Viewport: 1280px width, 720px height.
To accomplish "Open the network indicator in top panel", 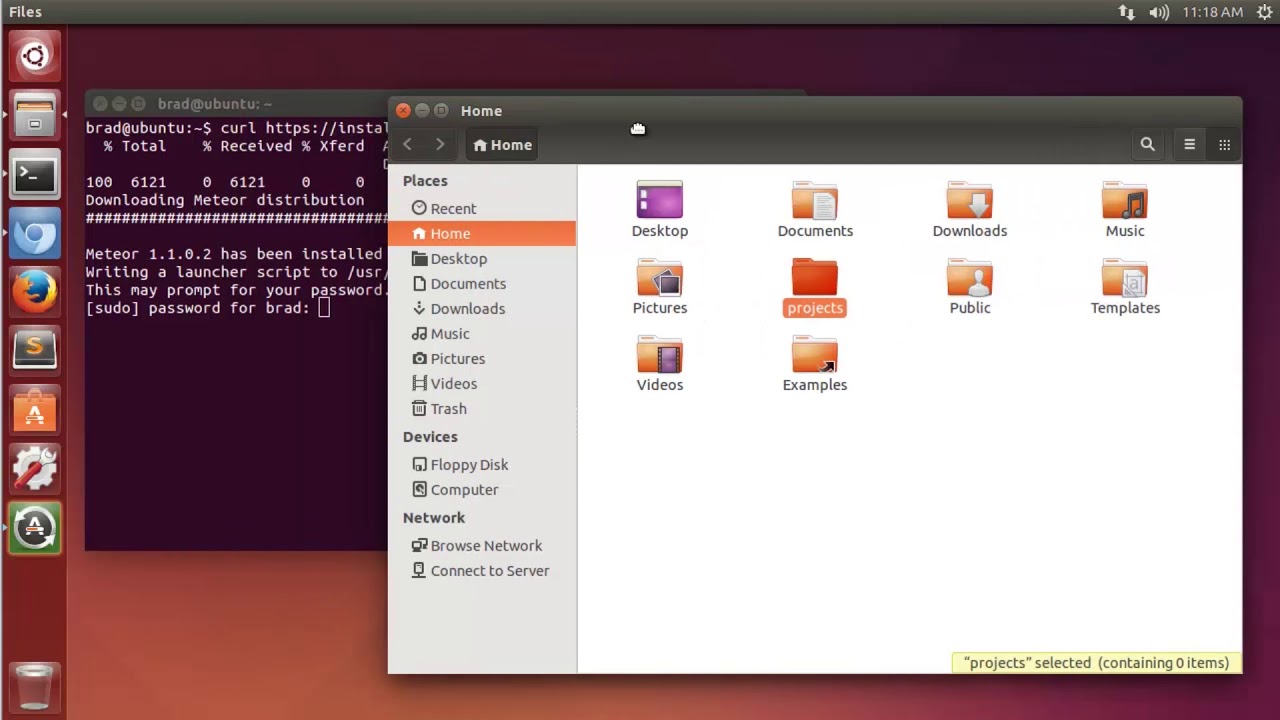I will click(x=1127, y=12).
